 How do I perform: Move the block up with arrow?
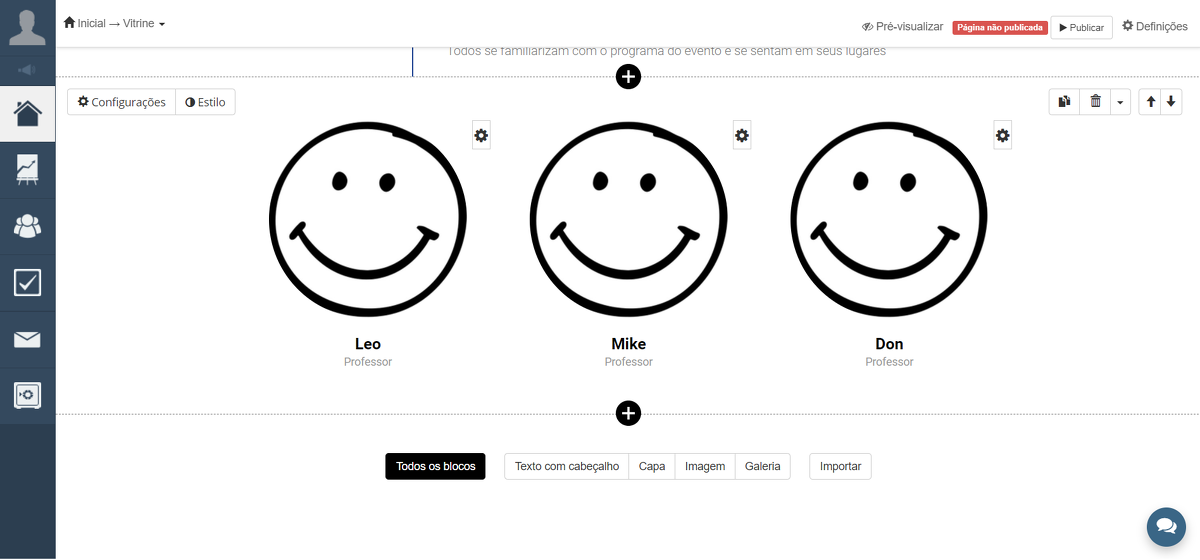click(x=1150, y=101)
